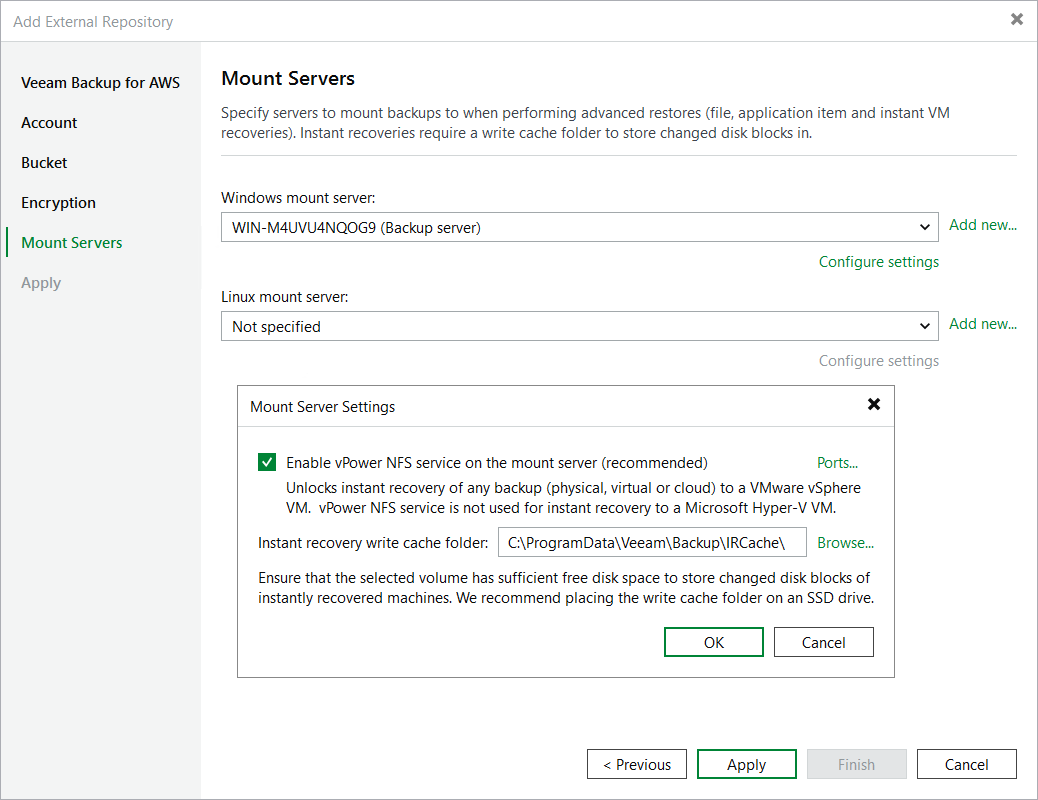Open Configure settings for Linux mount server
This screenshot has width=1038, height=800.
point(878,361)
